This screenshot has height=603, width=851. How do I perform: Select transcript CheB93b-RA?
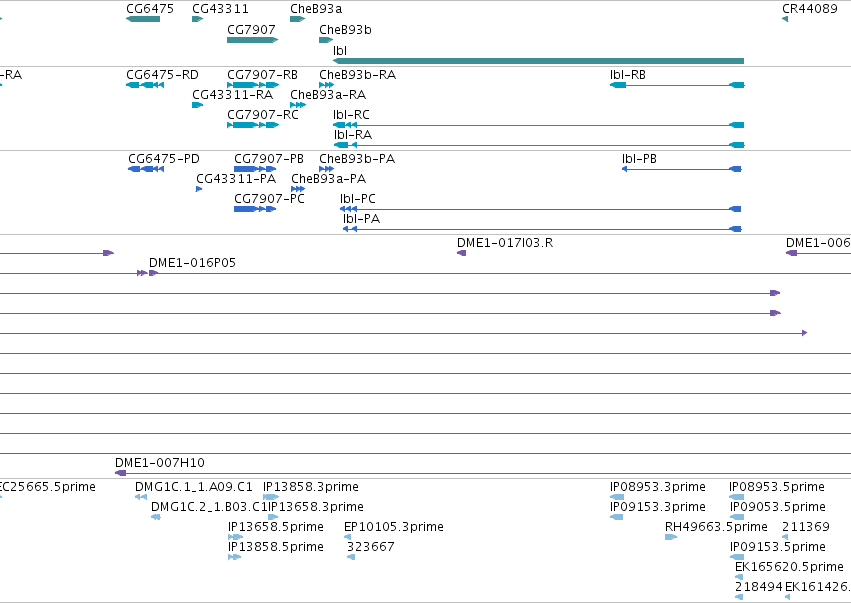(x=326, y=85)
